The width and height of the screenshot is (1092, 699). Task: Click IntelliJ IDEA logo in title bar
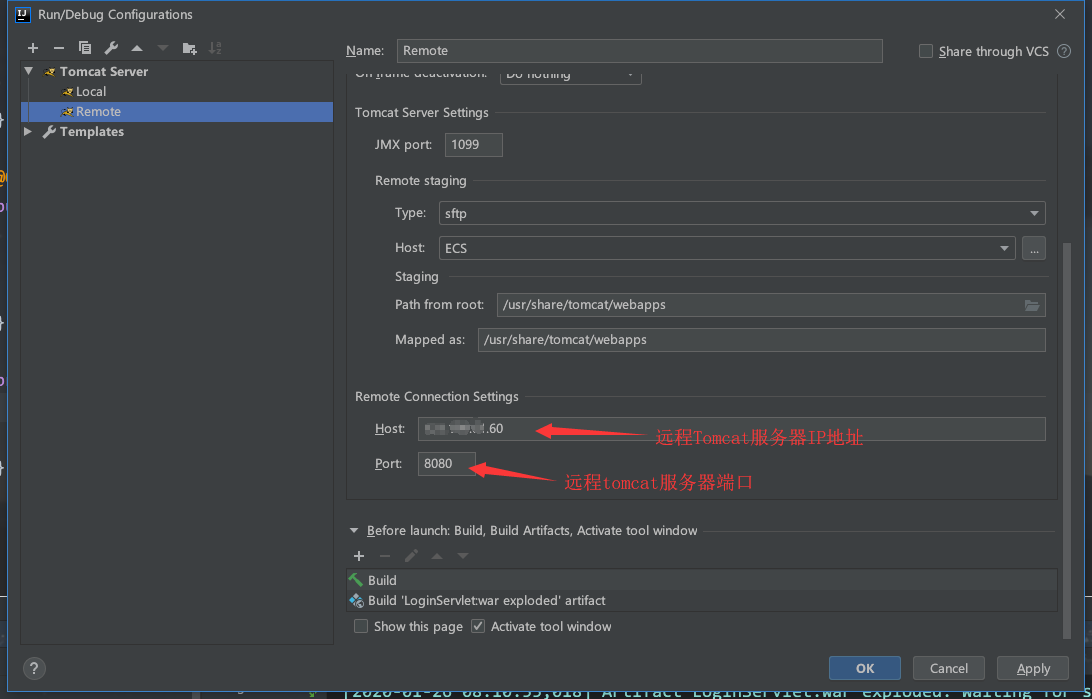(23, 14)
